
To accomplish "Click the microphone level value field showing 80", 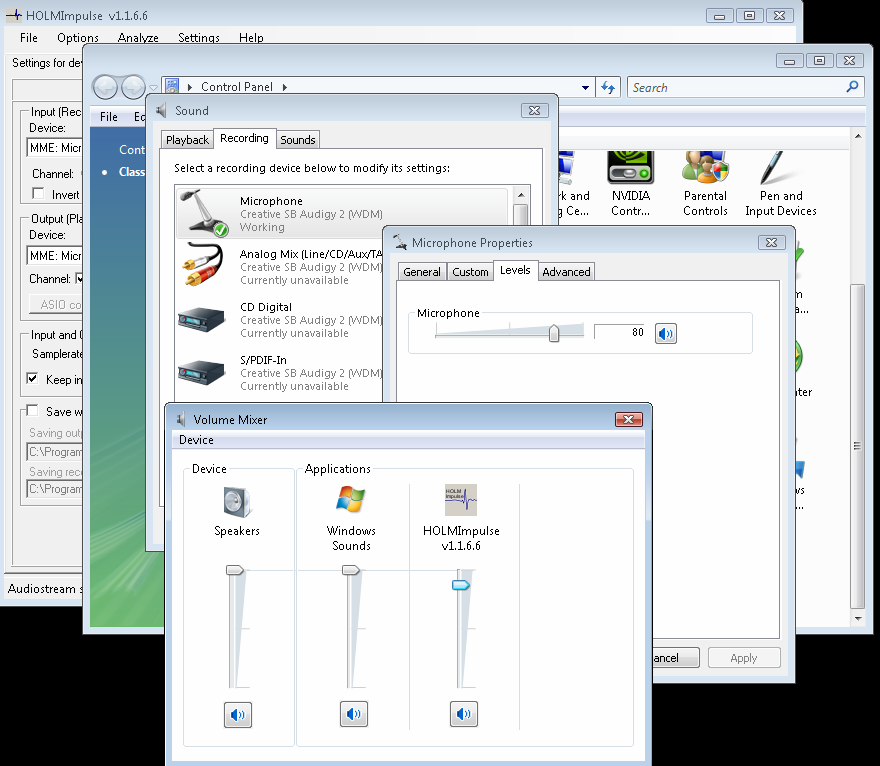I will pos(621,332).
